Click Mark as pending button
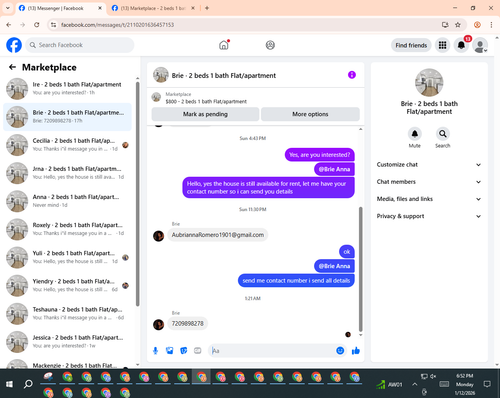This screenshot has width=500, height=398. click(x=205, y=114)
